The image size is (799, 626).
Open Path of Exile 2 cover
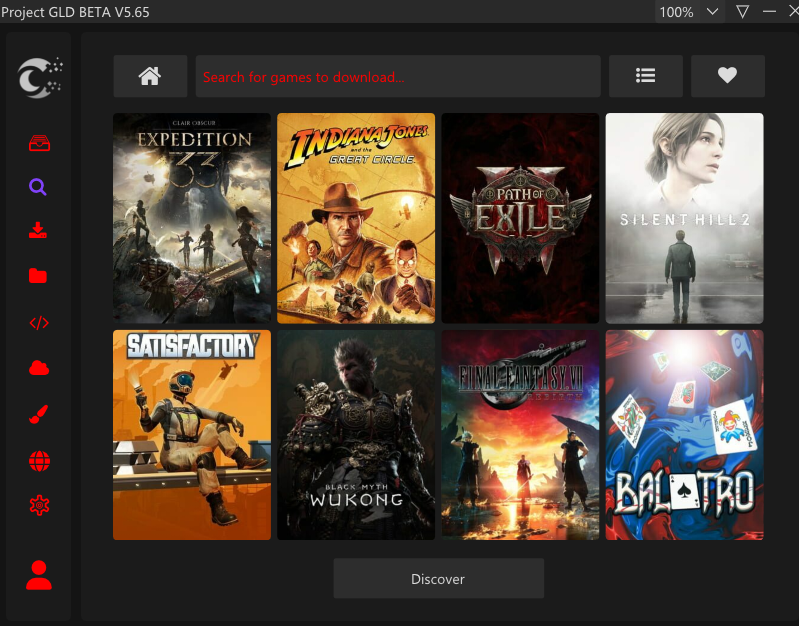pyautogui.click(x=520, y=218)
